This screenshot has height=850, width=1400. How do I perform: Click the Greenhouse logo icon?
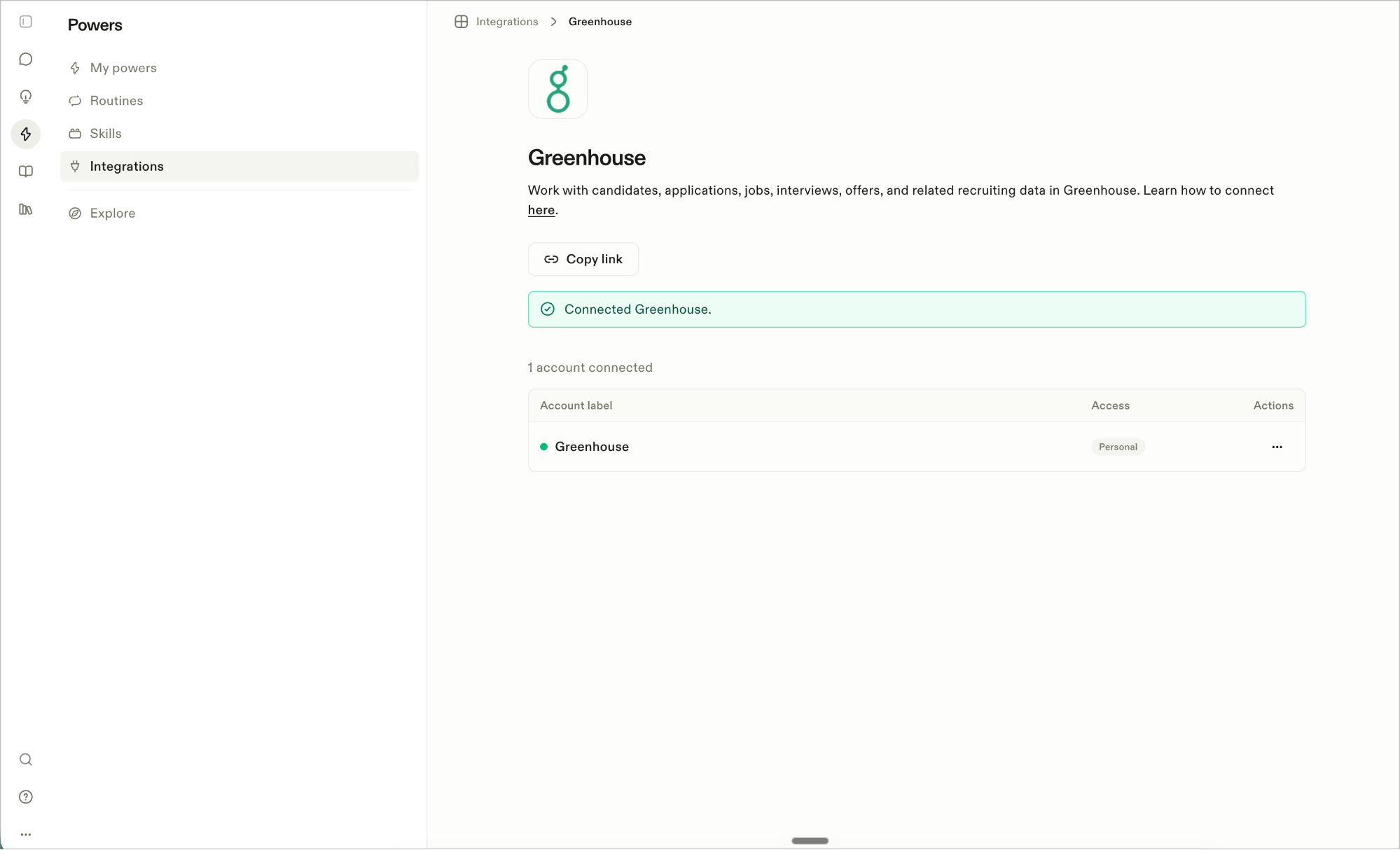pos(557,89)
